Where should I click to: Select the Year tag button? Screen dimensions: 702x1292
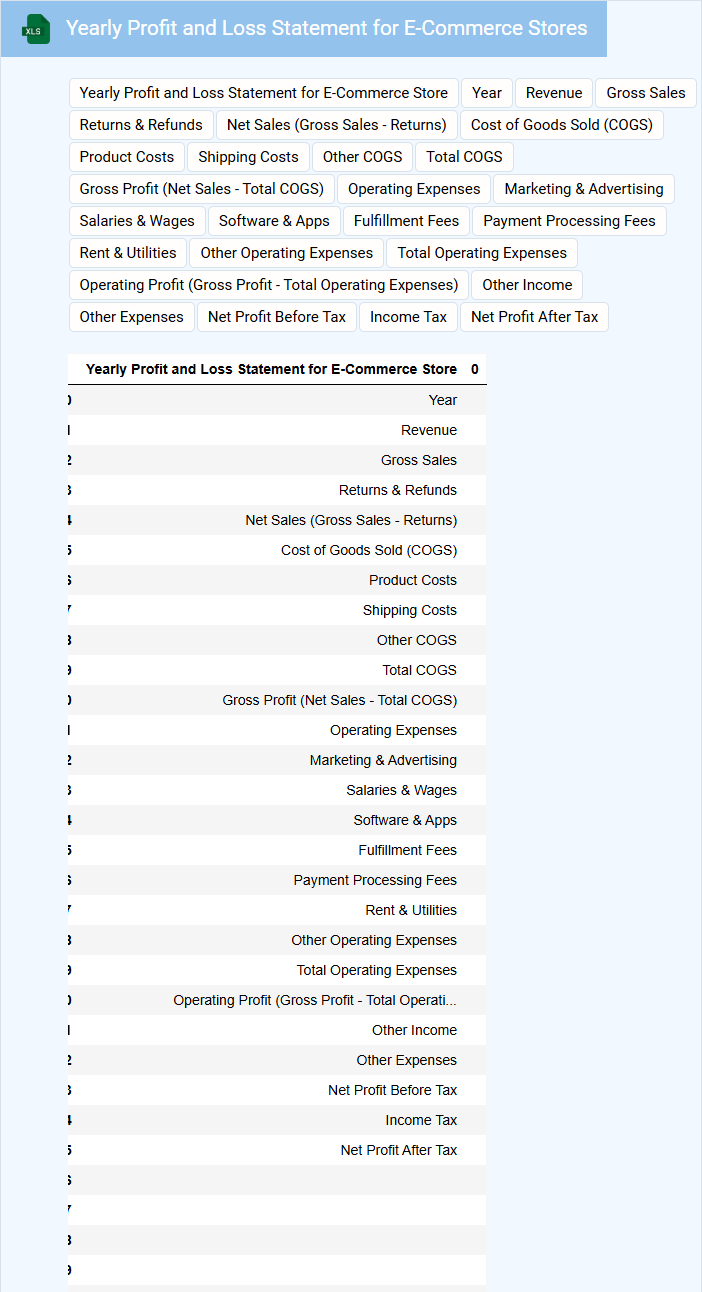click(487, 93)
